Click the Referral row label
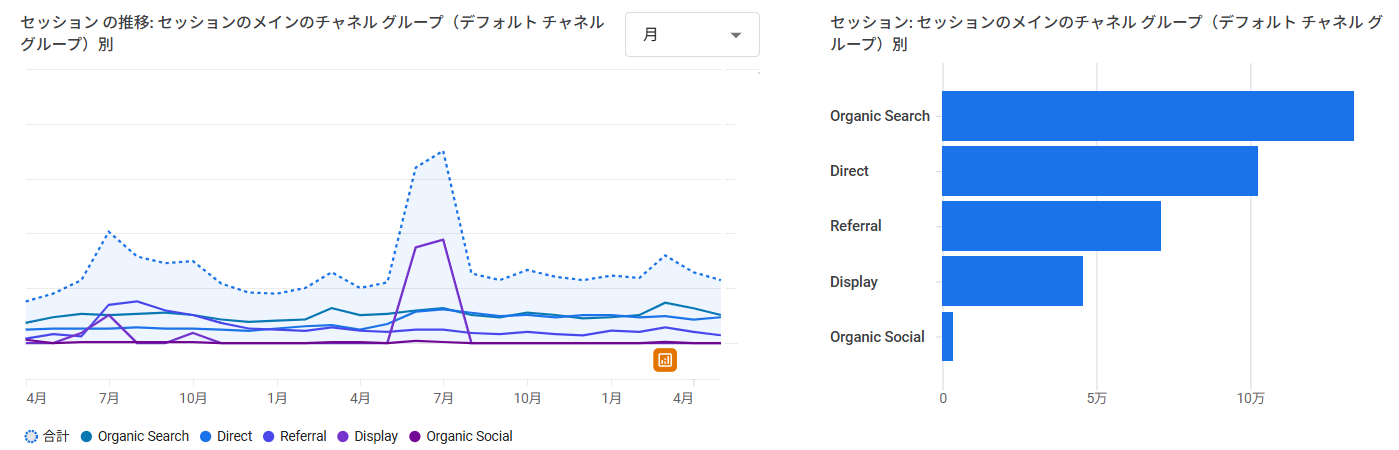This screenshot has height=450, width=1399. pos(856,226)
